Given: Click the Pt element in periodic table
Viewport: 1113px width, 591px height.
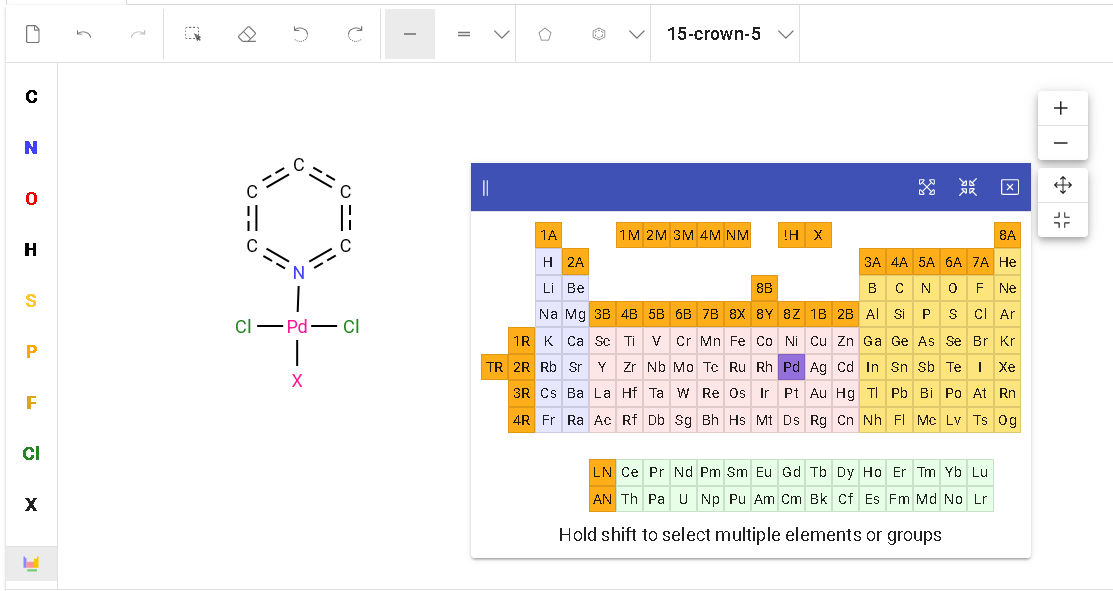Looking at the screenshot, I should 792,393.
